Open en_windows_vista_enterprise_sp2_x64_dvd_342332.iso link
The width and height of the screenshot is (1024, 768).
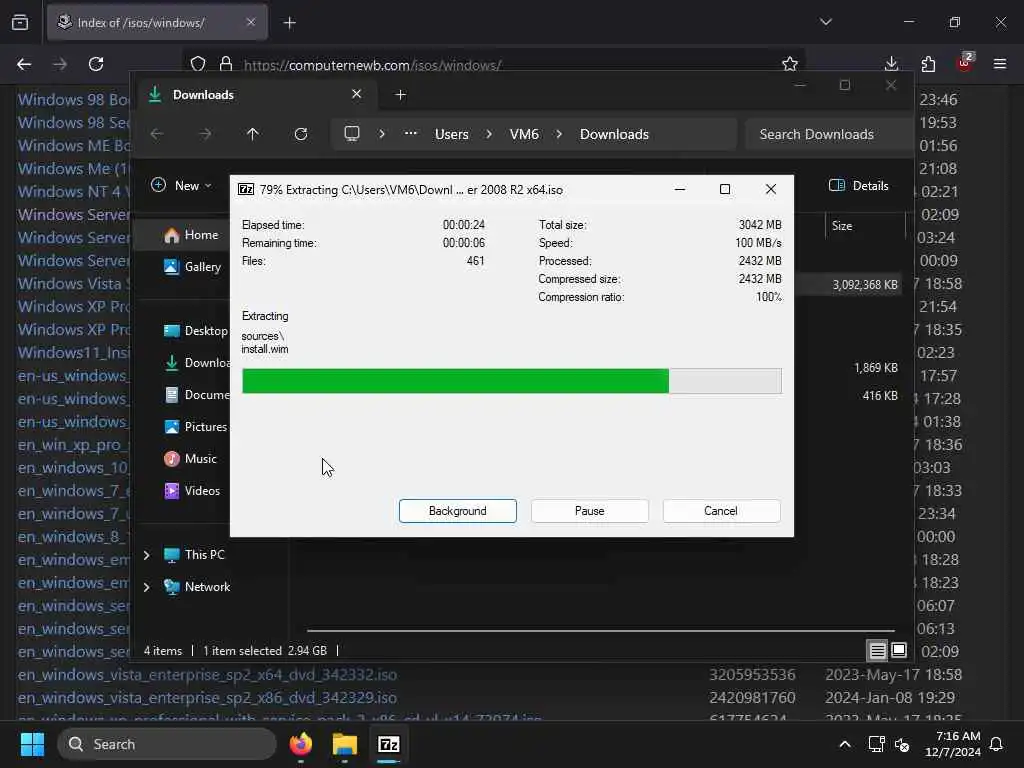207,674
